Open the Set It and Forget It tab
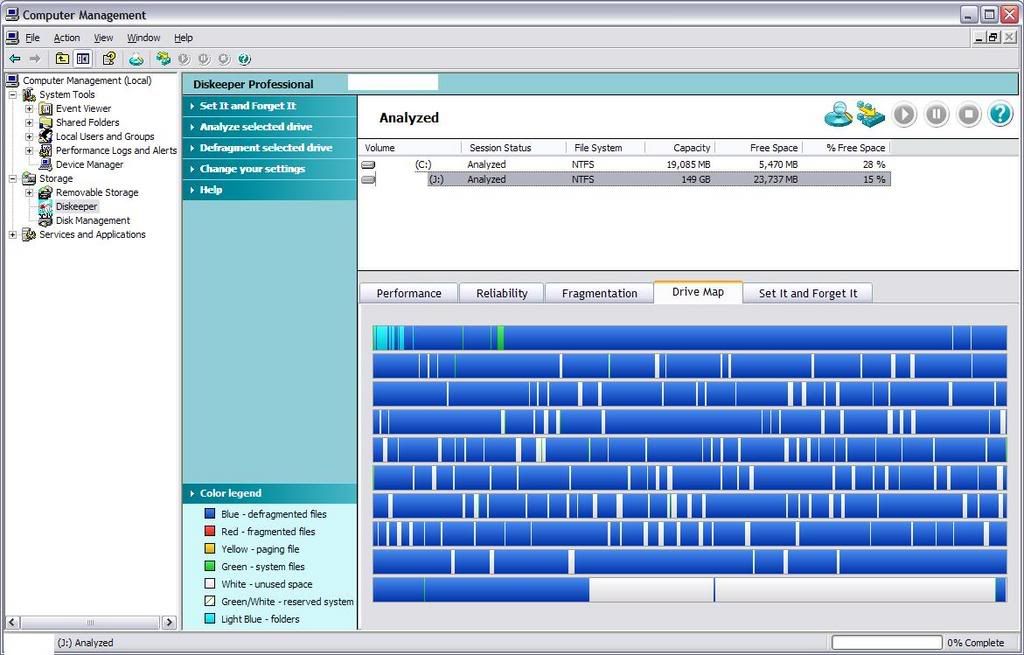This screenshot has width=1024, height=655. pos(808,293)
